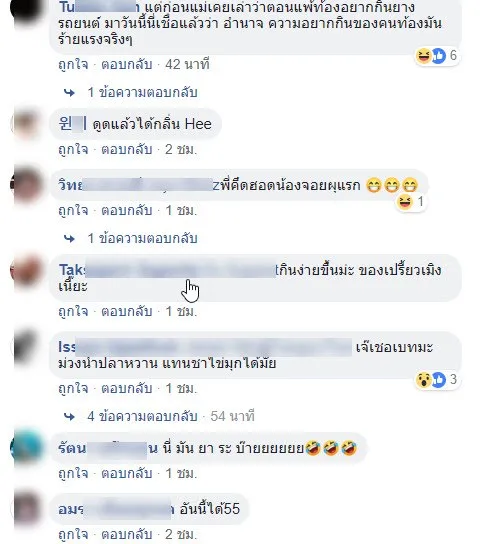Like the ดูดแล้วได้กลิ่น Hee comment
Viewport: 493px width, 544px height.
[x=73, y=150]
